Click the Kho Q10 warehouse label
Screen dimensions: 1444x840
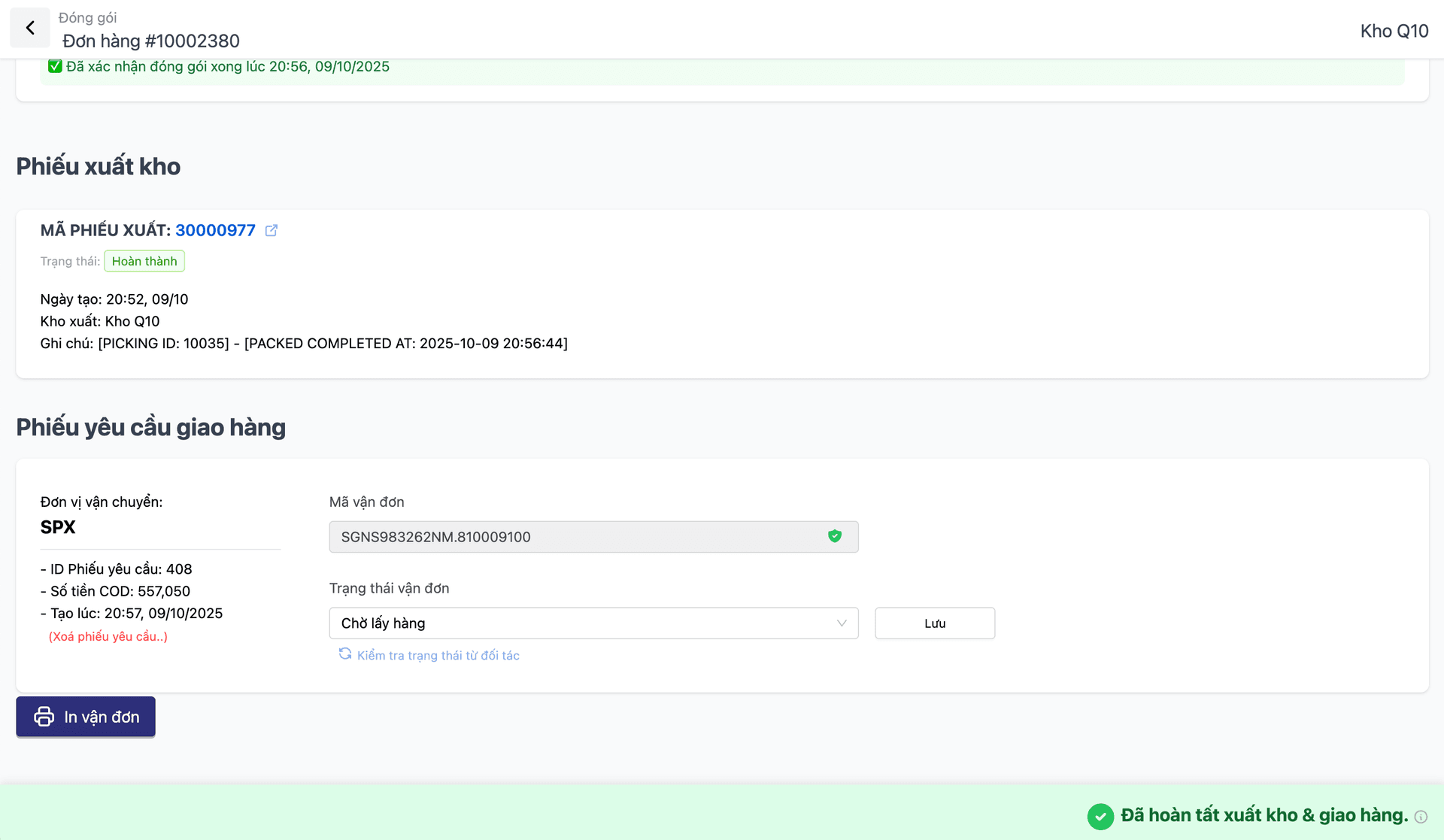[1394, 31]
